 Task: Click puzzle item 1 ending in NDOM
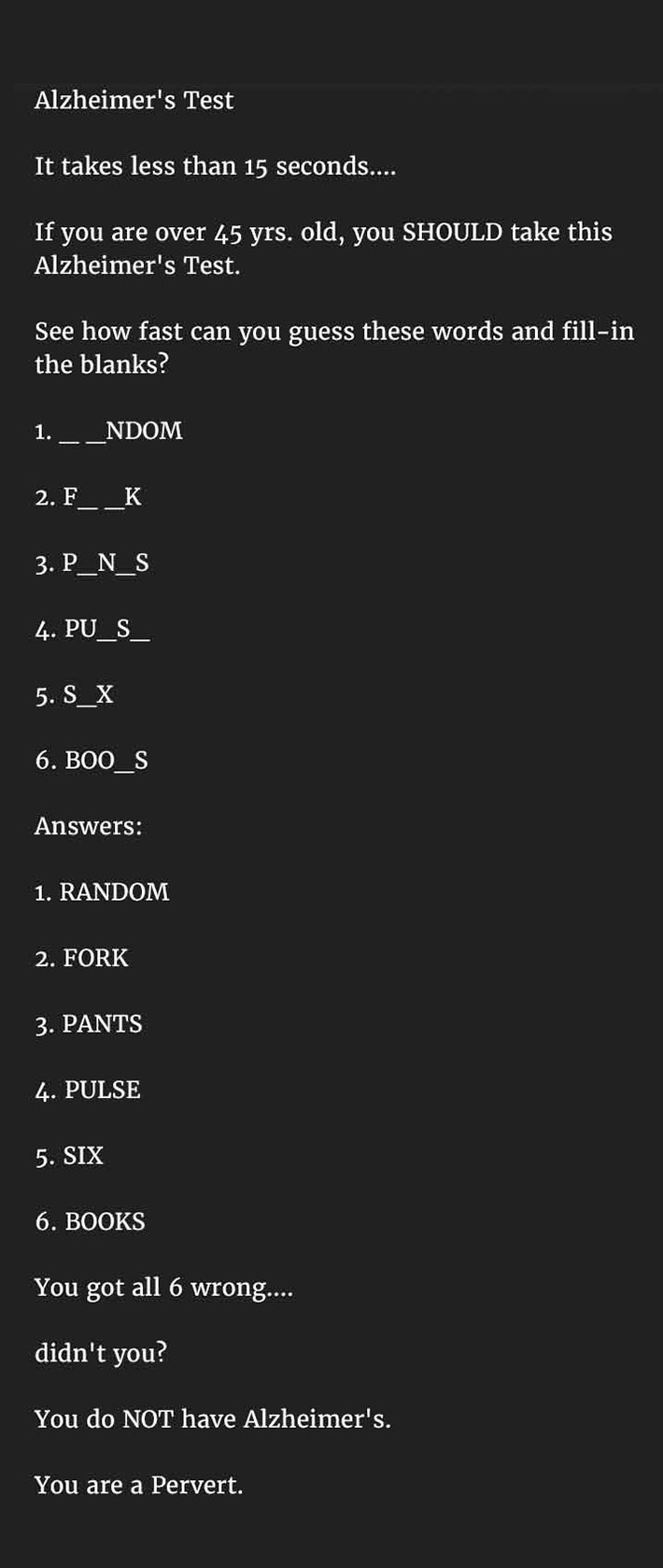[108, 431]
